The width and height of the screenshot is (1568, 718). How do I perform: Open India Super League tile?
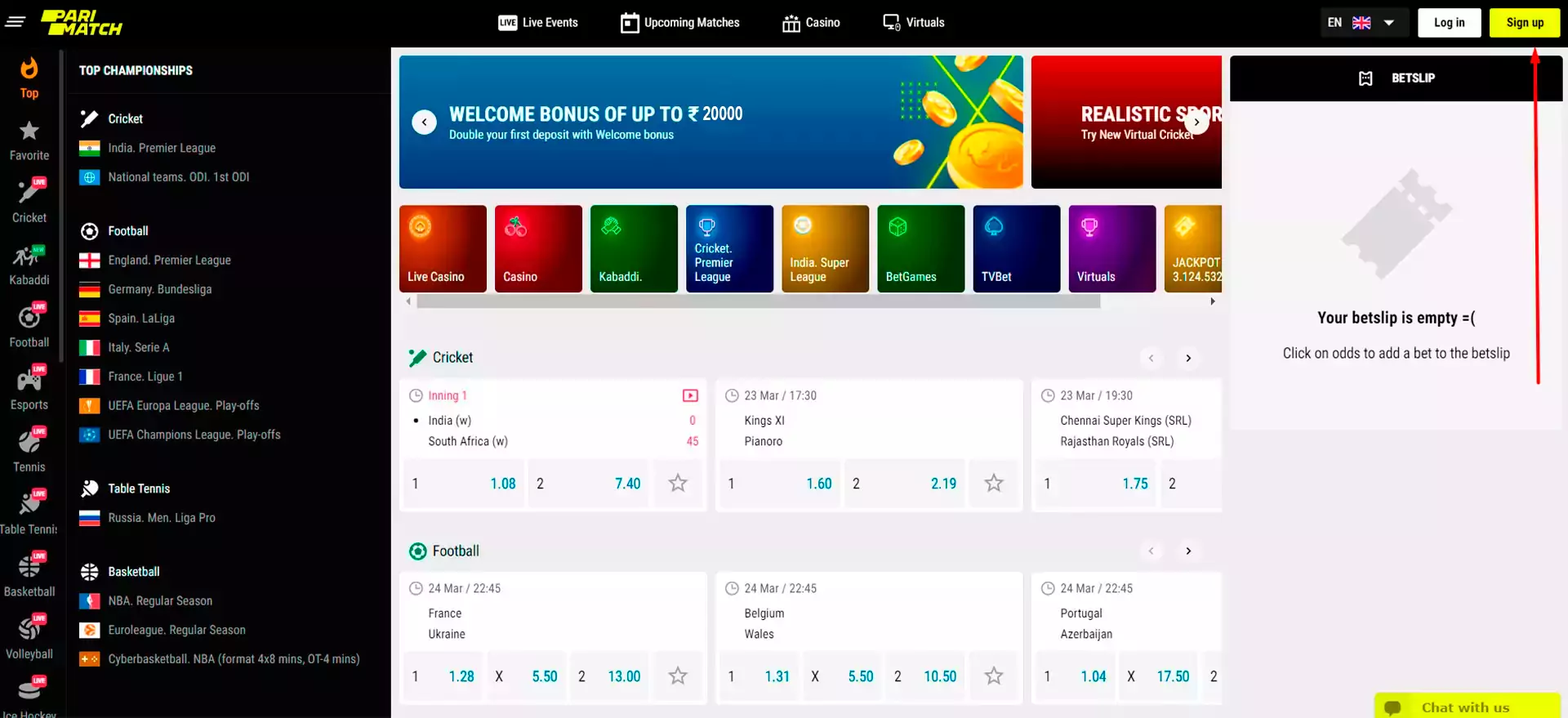pos(825,248)
